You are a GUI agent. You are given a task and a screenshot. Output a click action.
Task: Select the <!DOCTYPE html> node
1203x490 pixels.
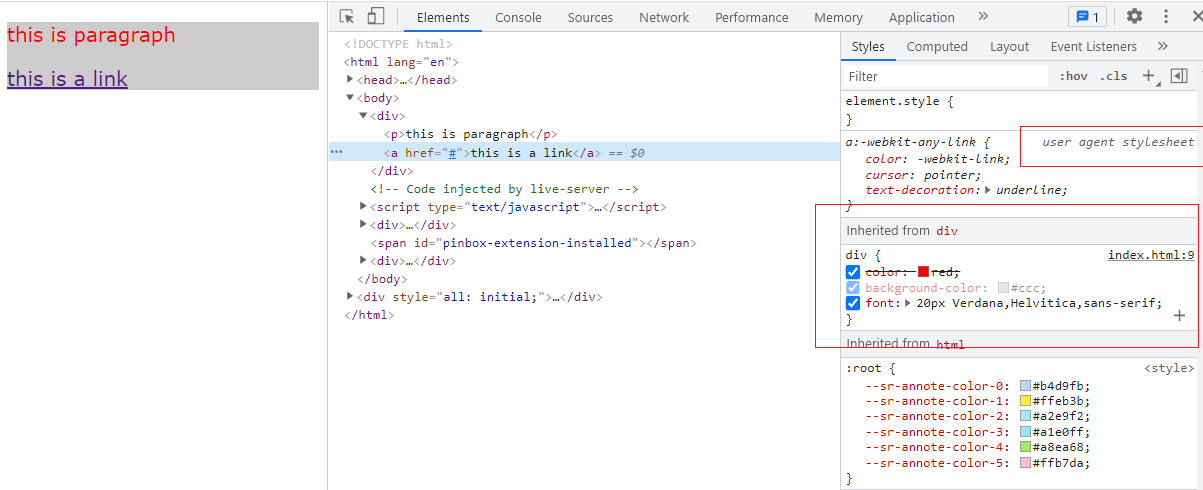398,44
